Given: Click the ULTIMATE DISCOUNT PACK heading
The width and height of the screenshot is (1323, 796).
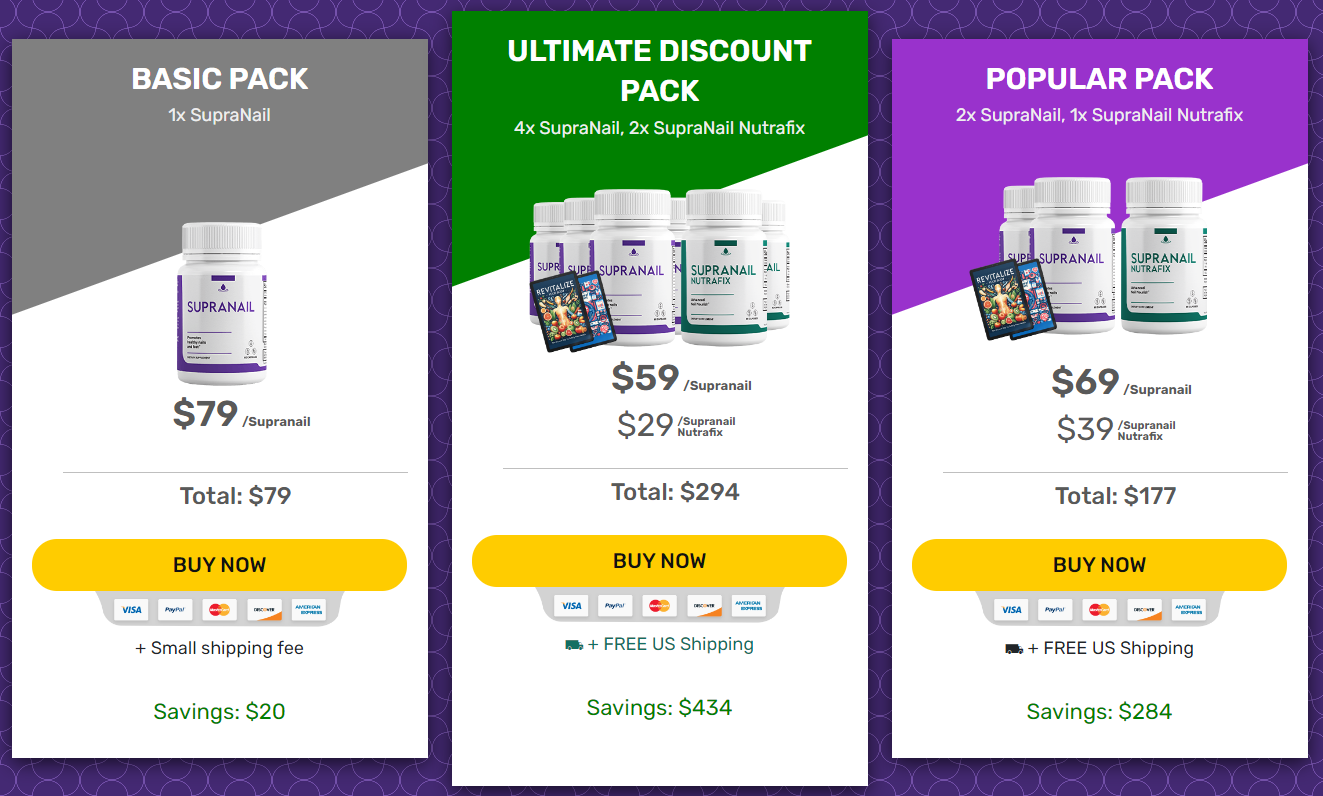Looking at the screenshot, I should tap(659, 67).
